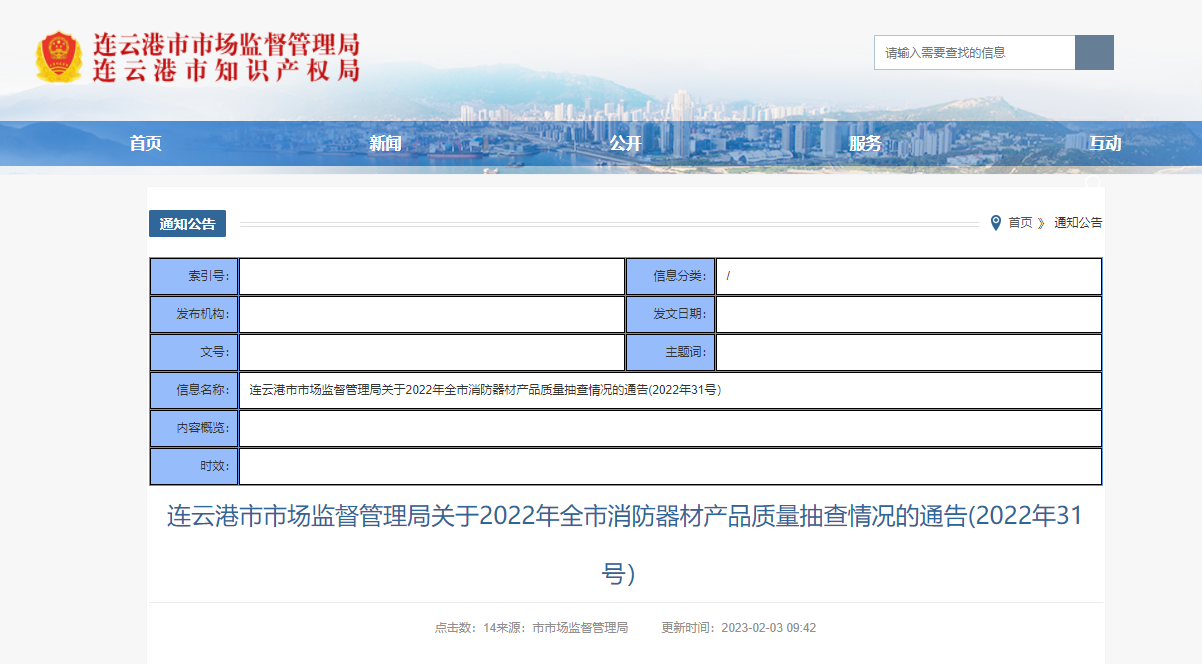The width and height of the screenshot is (1202, 664).
Task: Select the 内容概览 label cell
Action: click(x=194, y=429)
